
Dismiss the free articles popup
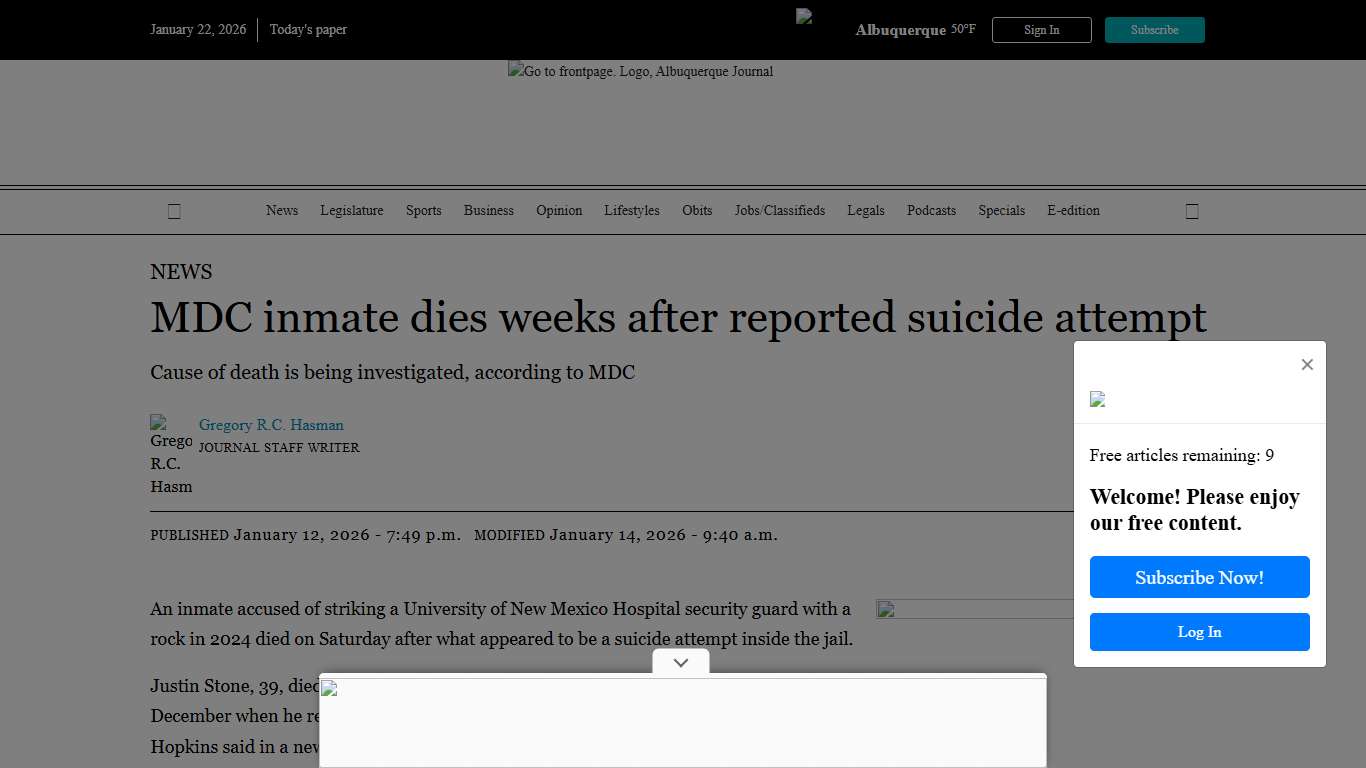[1307, 364]
